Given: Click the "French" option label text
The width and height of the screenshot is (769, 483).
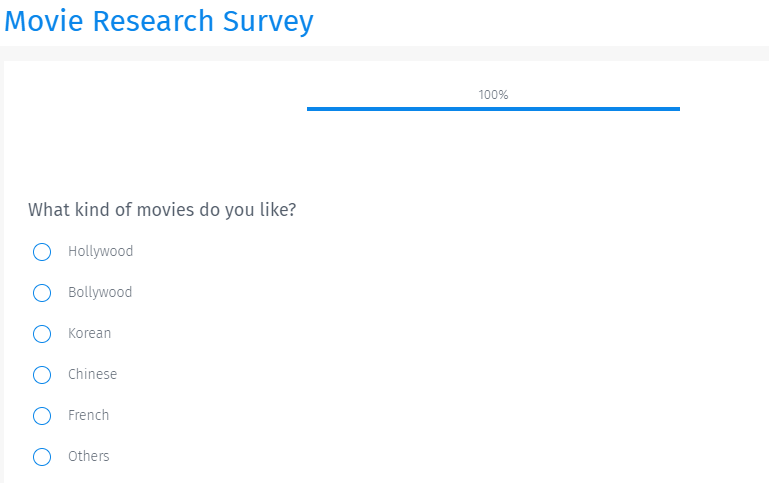Looking at the screenshot, I should coord(88,416).
